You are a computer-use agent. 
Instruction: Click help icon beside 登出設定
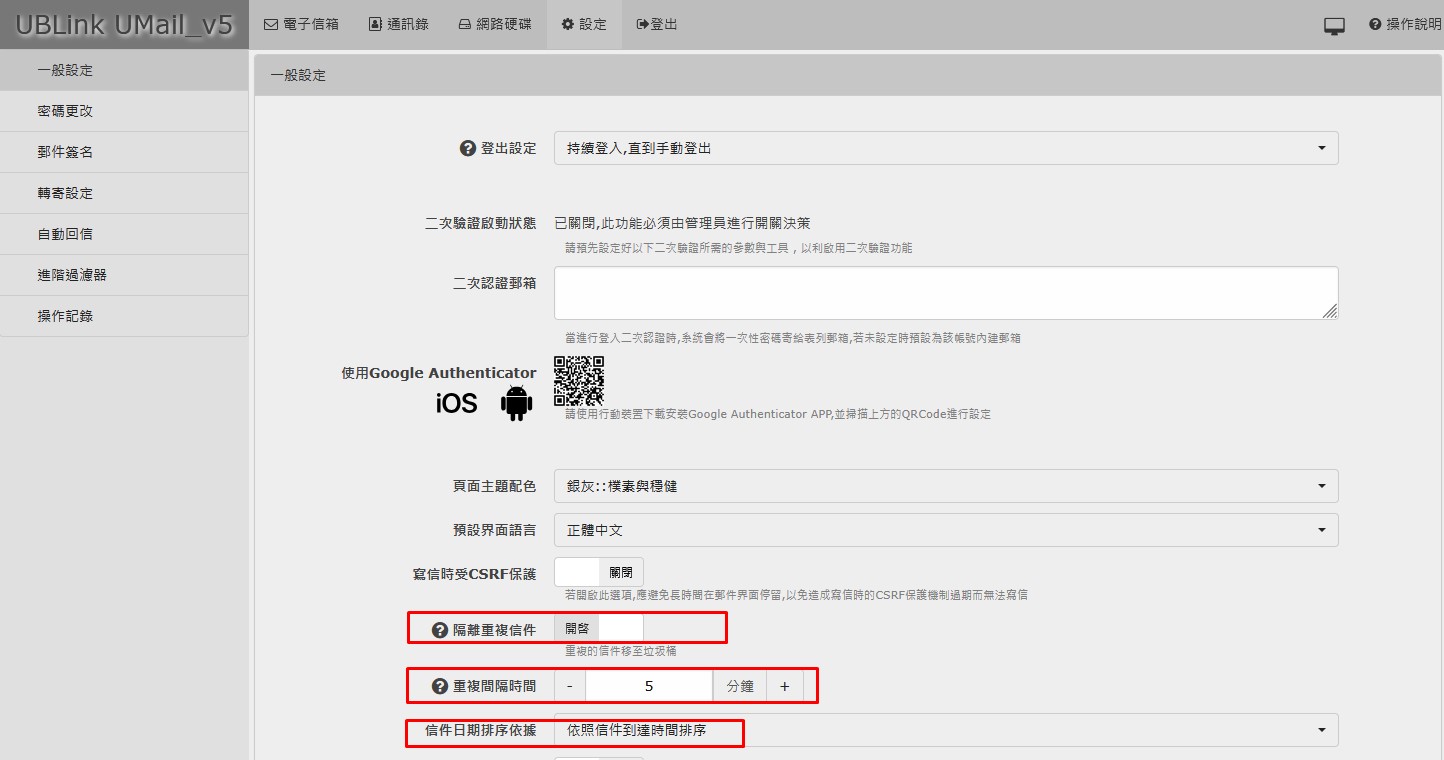(x=467, y=148)
